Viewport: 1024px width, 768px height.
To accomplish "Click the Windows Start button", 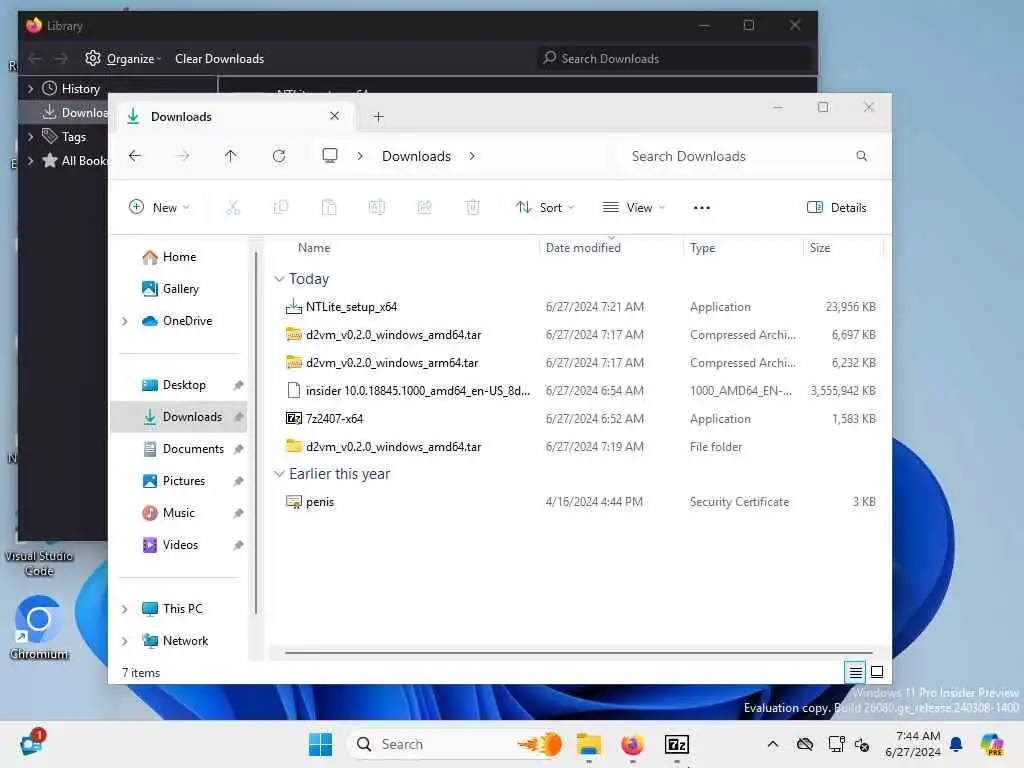I will coord(320,744).
